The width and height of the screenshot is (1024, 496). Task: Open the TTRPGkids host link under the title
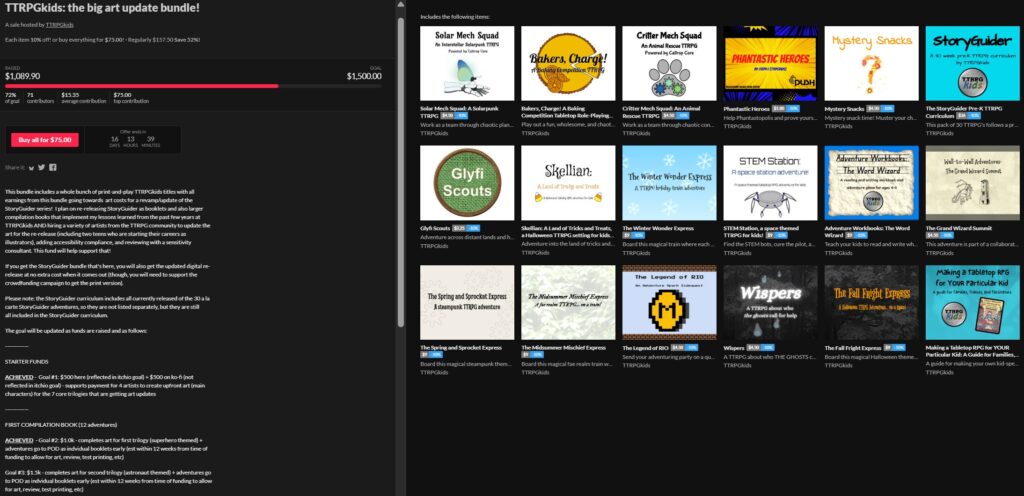(x=59, y=25)
